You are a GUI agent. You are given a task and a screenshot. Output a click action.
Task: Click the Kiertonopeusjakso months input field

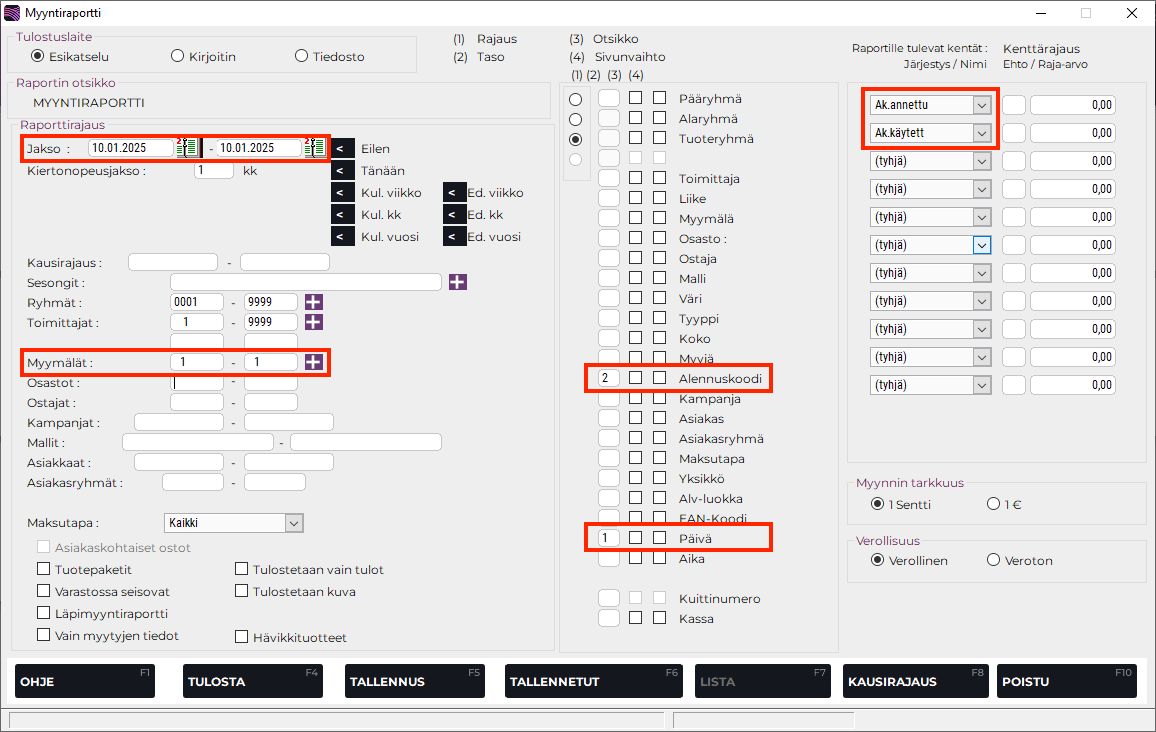[x=214, y=170]
